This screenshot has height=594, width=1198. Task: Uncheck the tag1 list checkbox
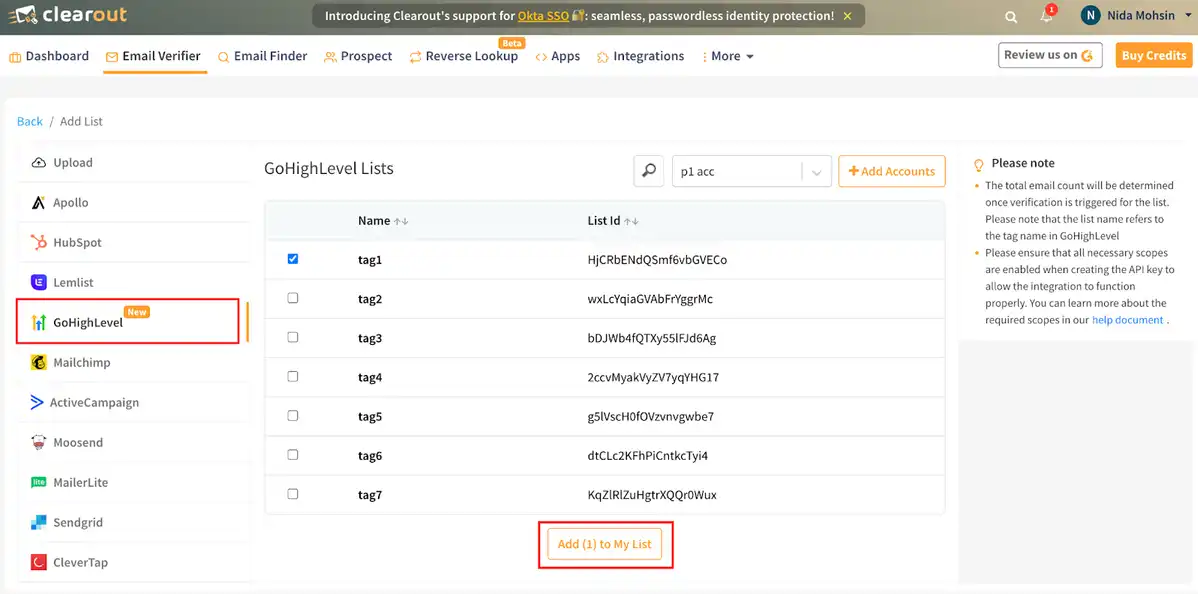tap(292, 259)
